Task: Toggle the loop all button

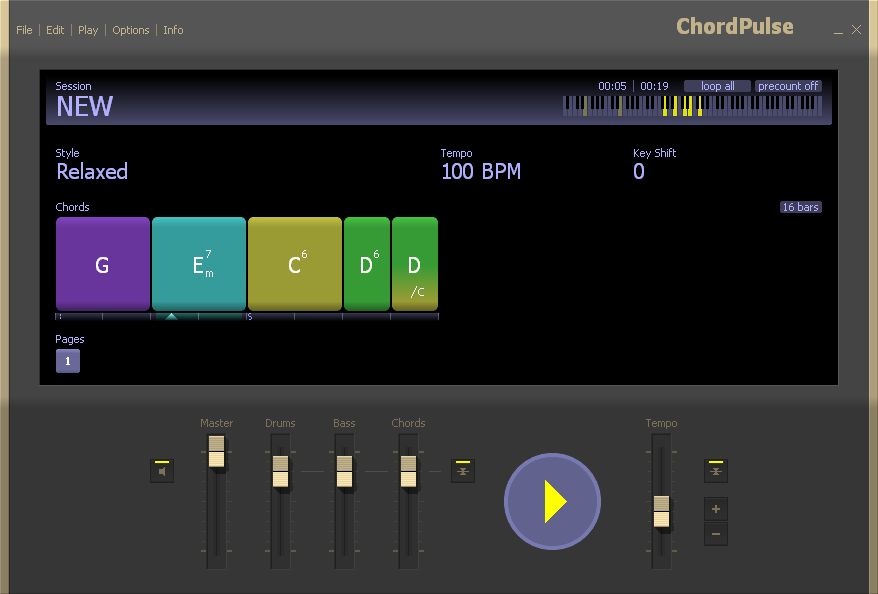Action: coord(717,86)
